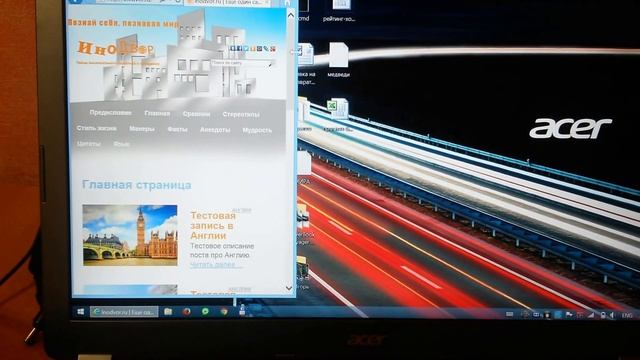Click the Главная страница heading
640x360 pixels.
coord(137,185)
